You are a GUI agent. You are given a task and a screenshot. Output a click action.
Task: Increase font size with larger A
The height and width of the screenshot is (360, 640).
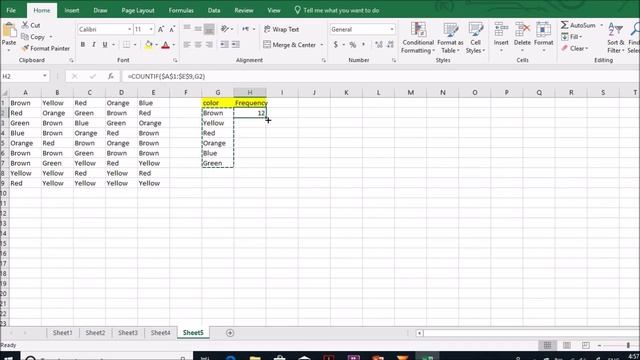(x=161, y=29)
